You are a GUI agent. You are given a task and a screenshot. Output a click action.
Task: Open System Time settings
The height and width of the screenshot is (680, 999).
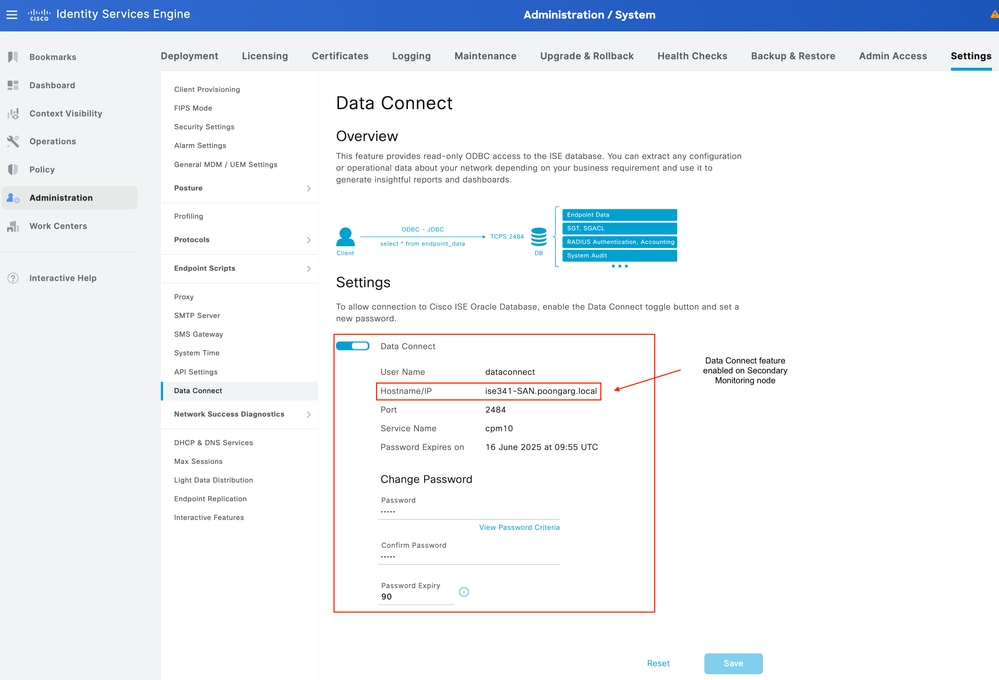[x=196, y=353]
